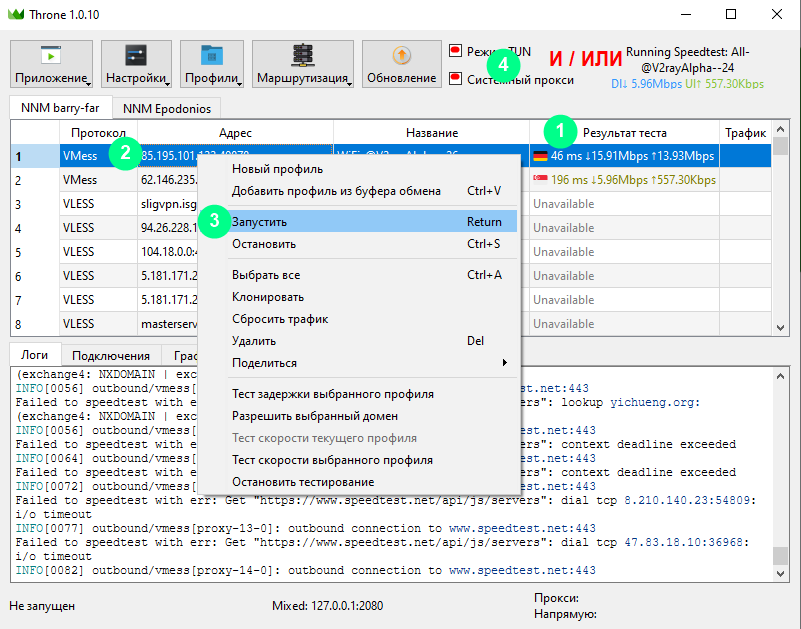This screenshot has height=629, width=801.
Task: Pick Удалить from the context menu
Action: tap(253, 341)
